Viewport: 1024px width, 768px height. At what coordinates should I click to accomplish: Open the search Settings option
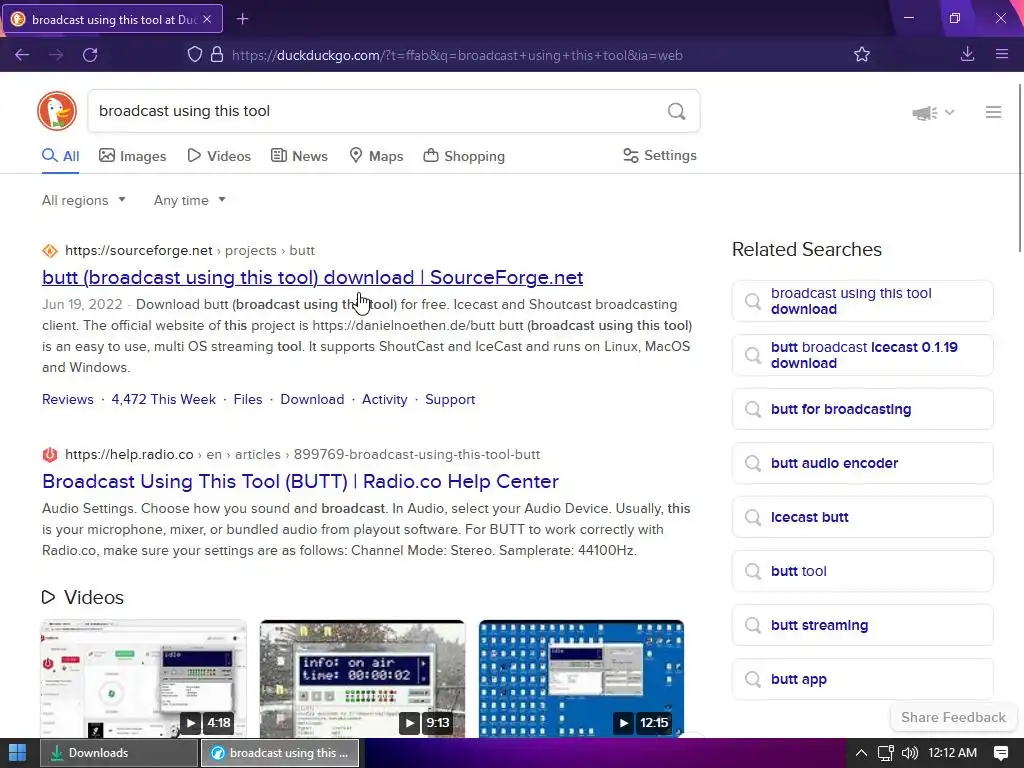(660, 155)
